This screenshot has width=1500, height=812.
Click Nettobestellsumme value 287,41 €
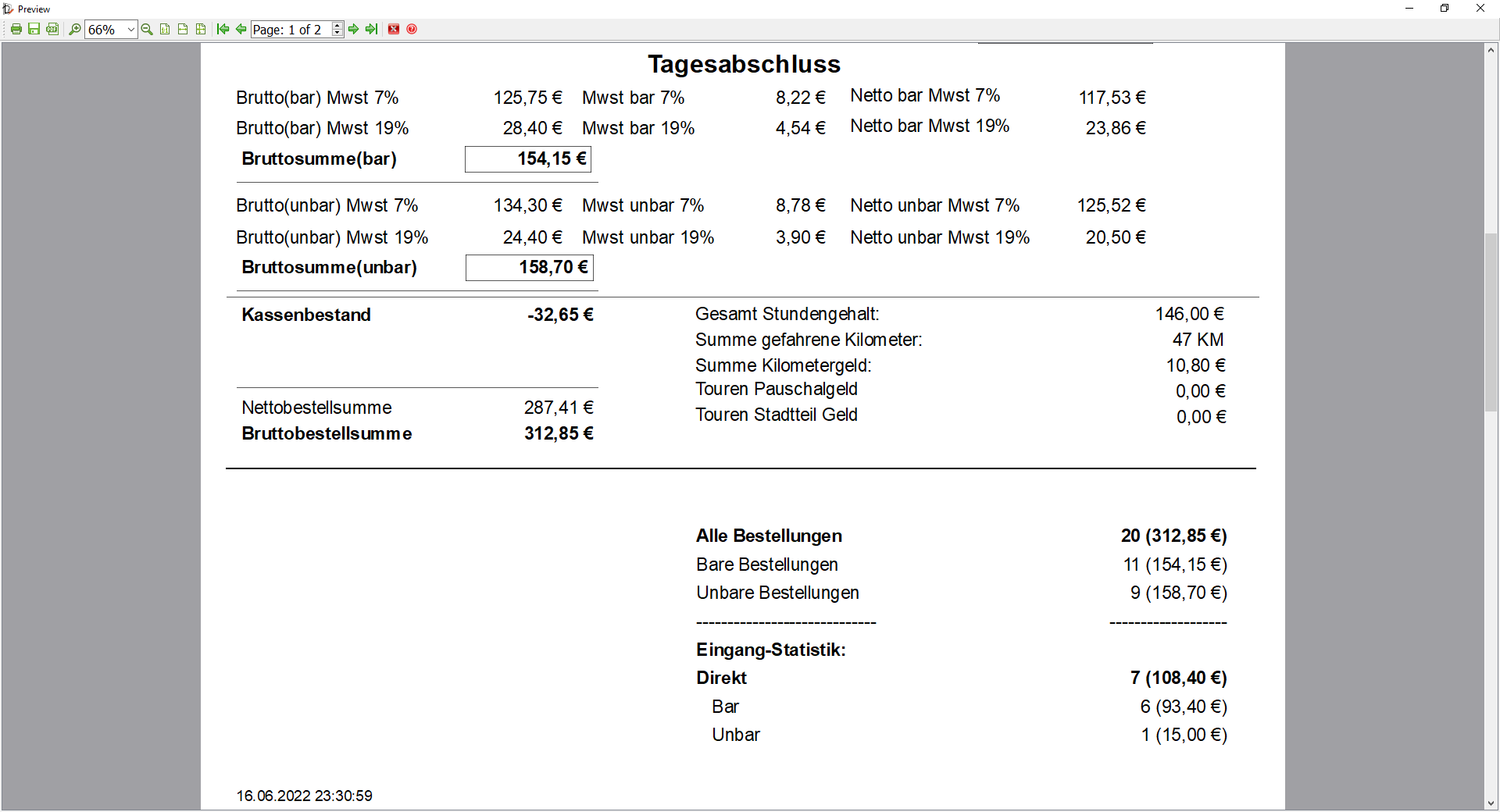[559, 408]
